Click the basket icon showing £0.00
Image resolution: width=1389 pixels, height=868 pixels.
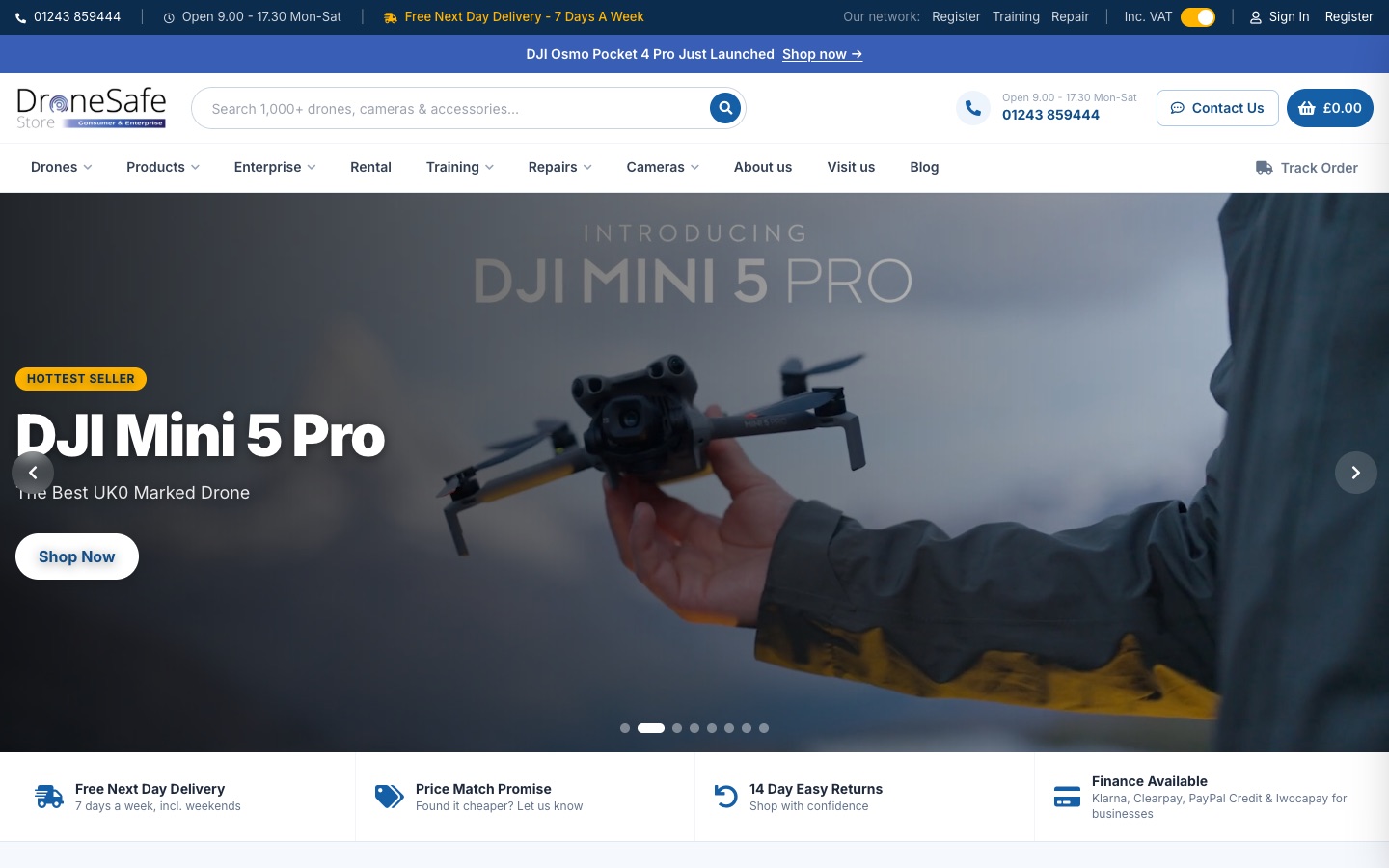click(1307, 108)
